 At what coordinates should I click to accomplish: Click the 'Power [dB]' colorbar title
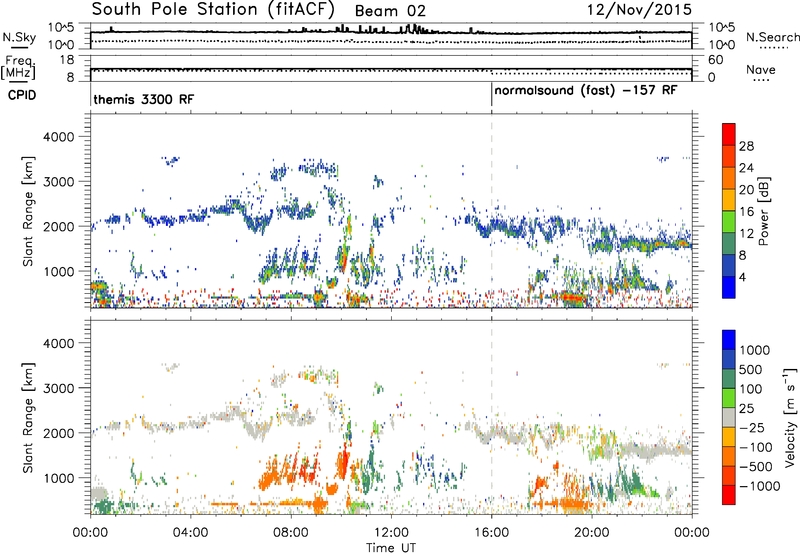pos(764,211)
